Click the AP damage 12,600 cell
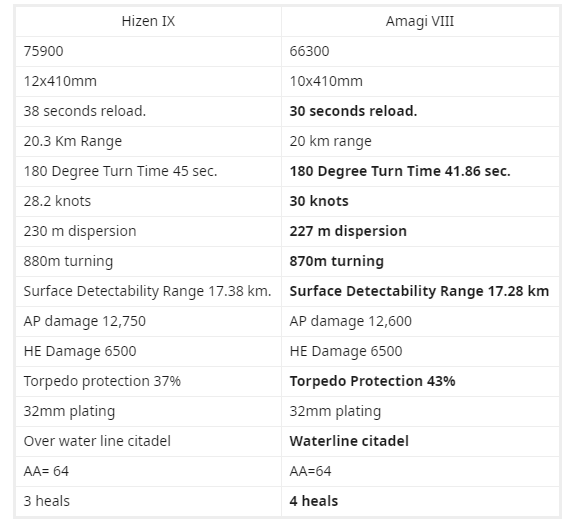This screenshot has height=524, width=588. (x=420, y=321)
